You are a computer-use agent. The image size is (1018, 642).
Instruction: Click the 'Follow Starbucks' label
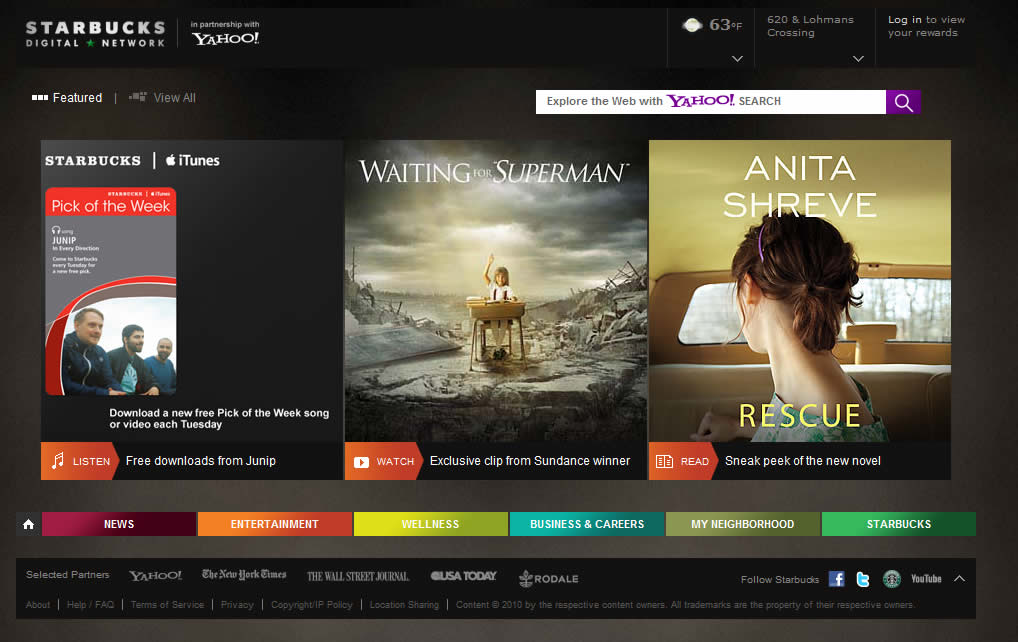pyautogui.click(x=780, y=579)
